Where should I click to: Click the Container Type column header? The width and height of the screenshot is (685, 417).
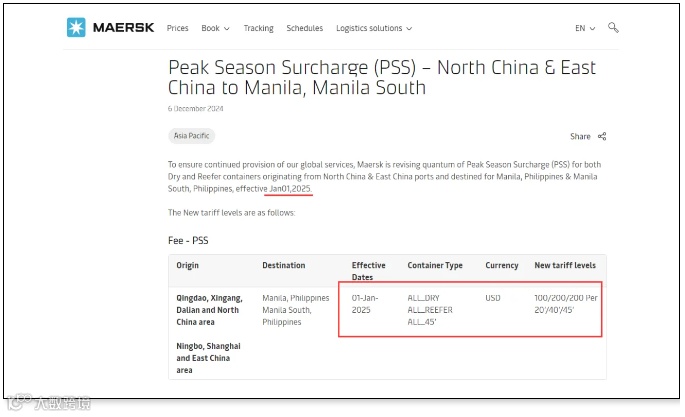point(435,265)
